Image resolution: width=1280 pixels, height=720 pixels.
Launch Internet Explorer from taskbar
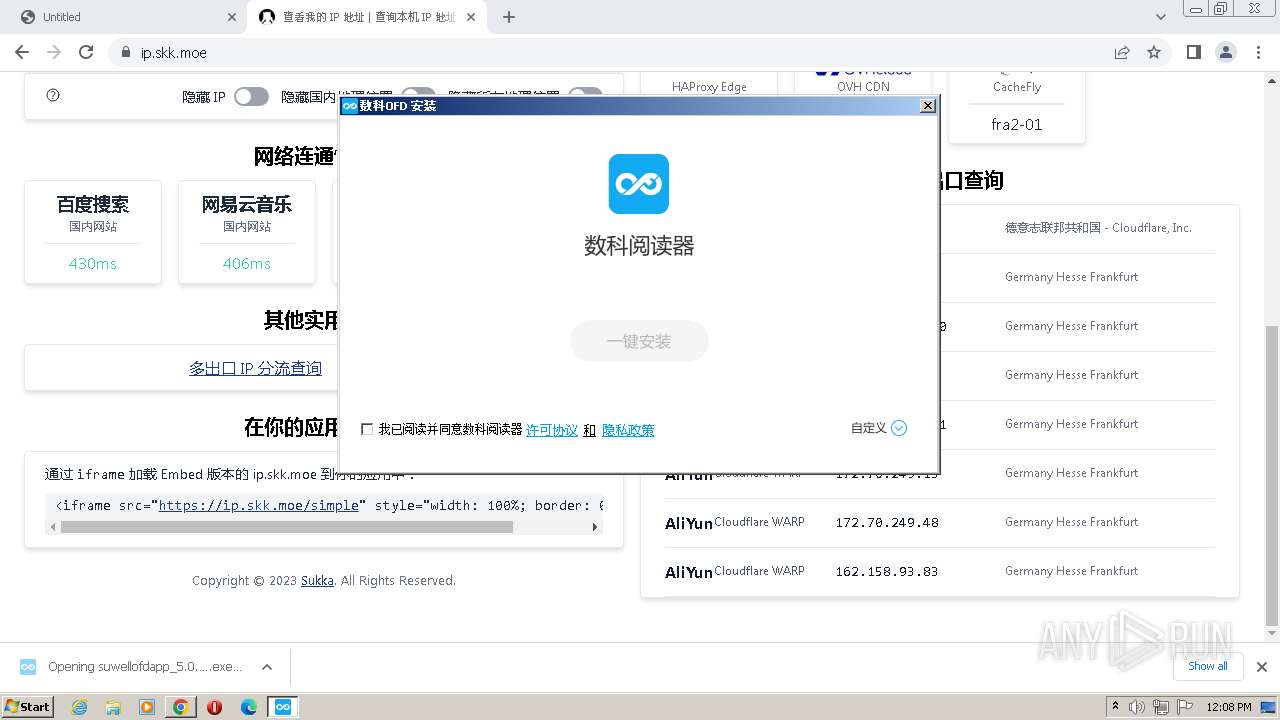79,707
